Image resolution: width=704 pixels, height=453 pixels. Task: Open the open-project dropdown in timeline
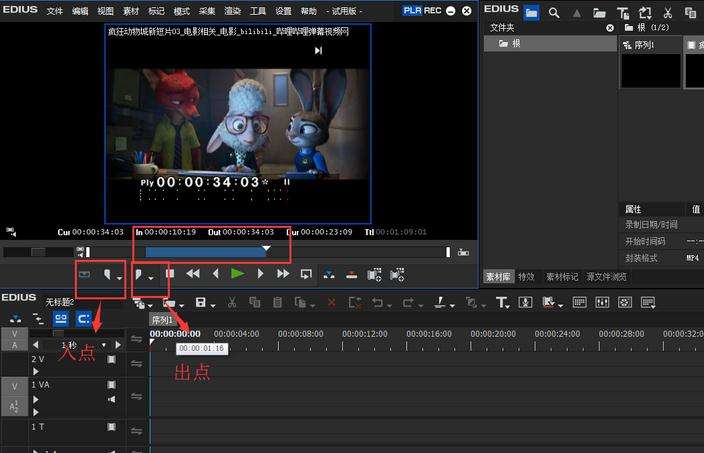[x=181, y=306]
